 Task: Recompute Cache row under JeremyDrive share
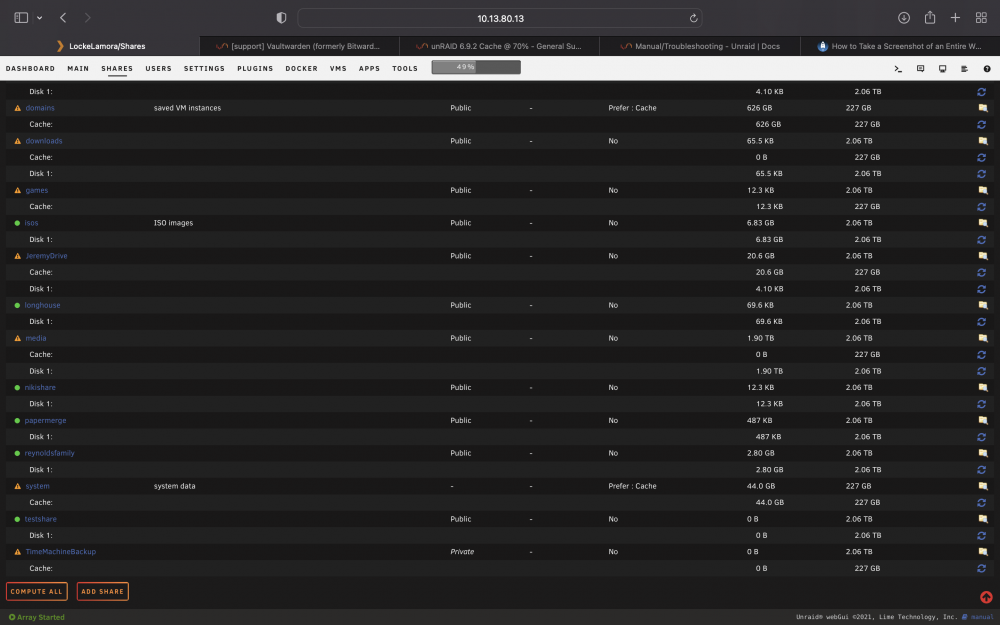982,272
